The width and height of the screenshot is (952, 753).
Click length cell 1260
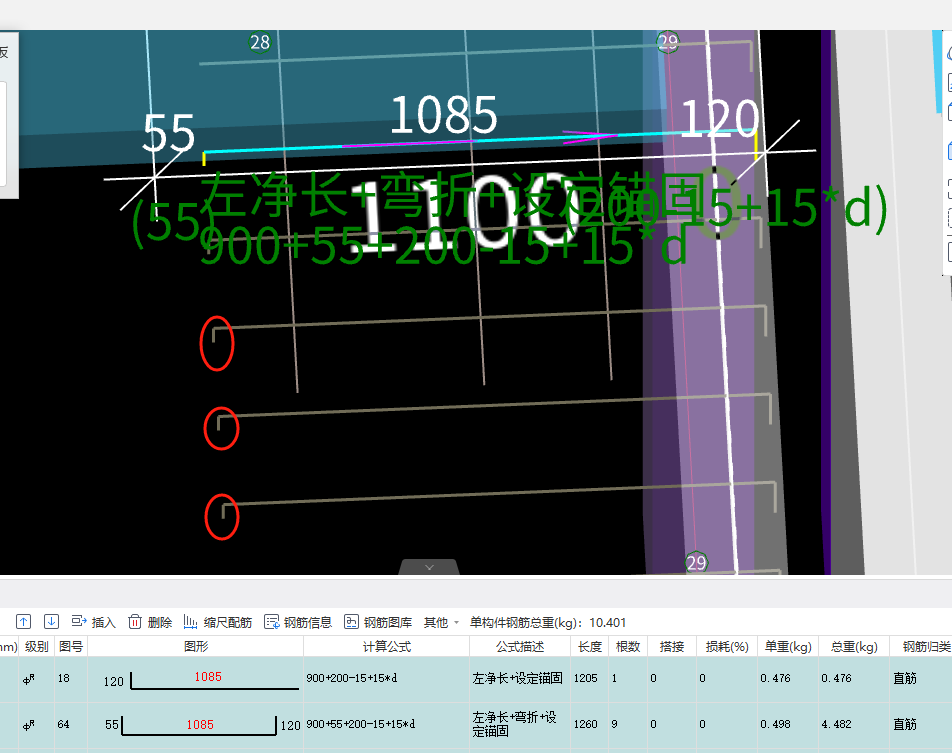click(x=590, y=724)
